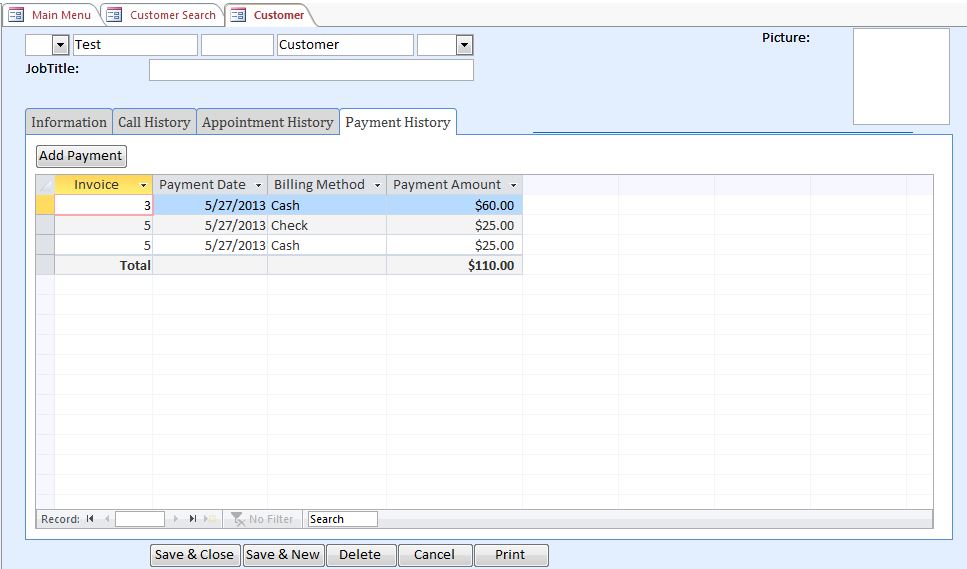Select row of the Check payment
Viewport: 967px width, 569px height.
point(45,225)
